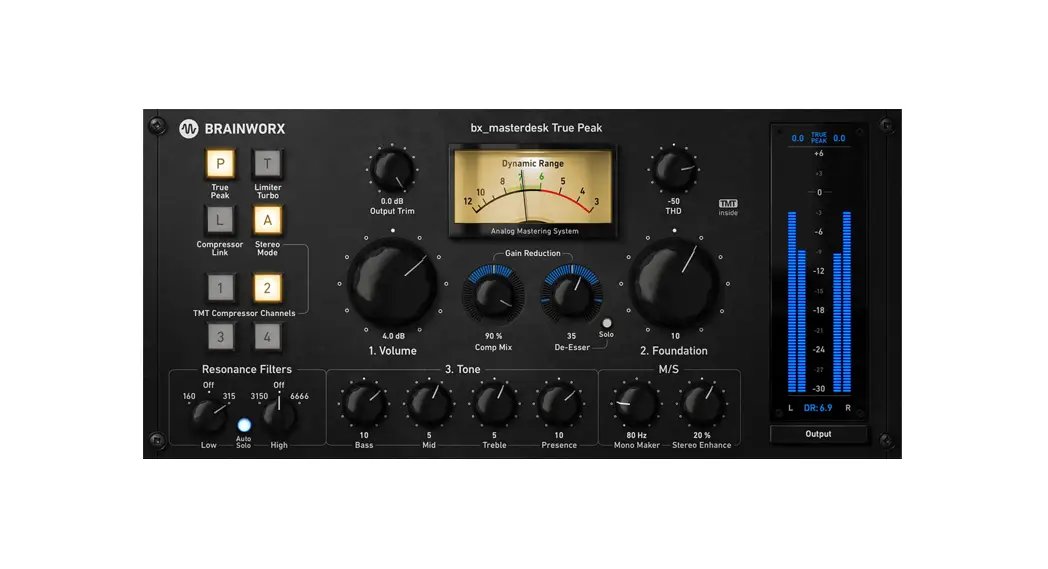Toggle Stereo Mode A button
Screen dimensions: 1048x569
click(267, 219)
